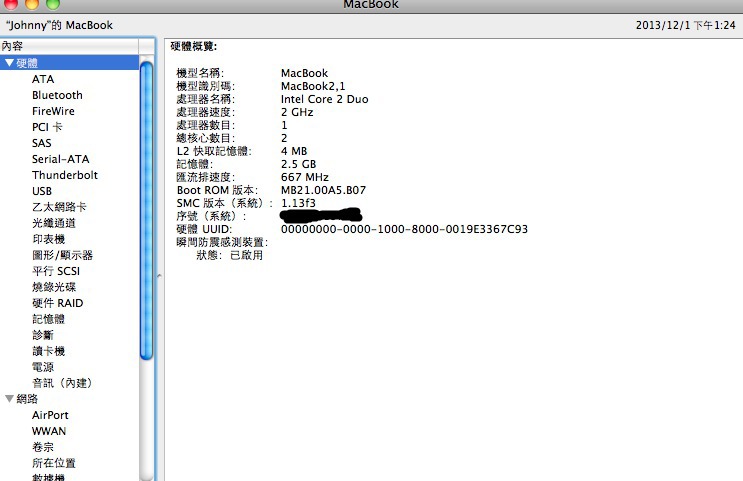Select 圖形/顯示器 in sidebar
This screenshot has height=481, width=743.
(63, 255)
